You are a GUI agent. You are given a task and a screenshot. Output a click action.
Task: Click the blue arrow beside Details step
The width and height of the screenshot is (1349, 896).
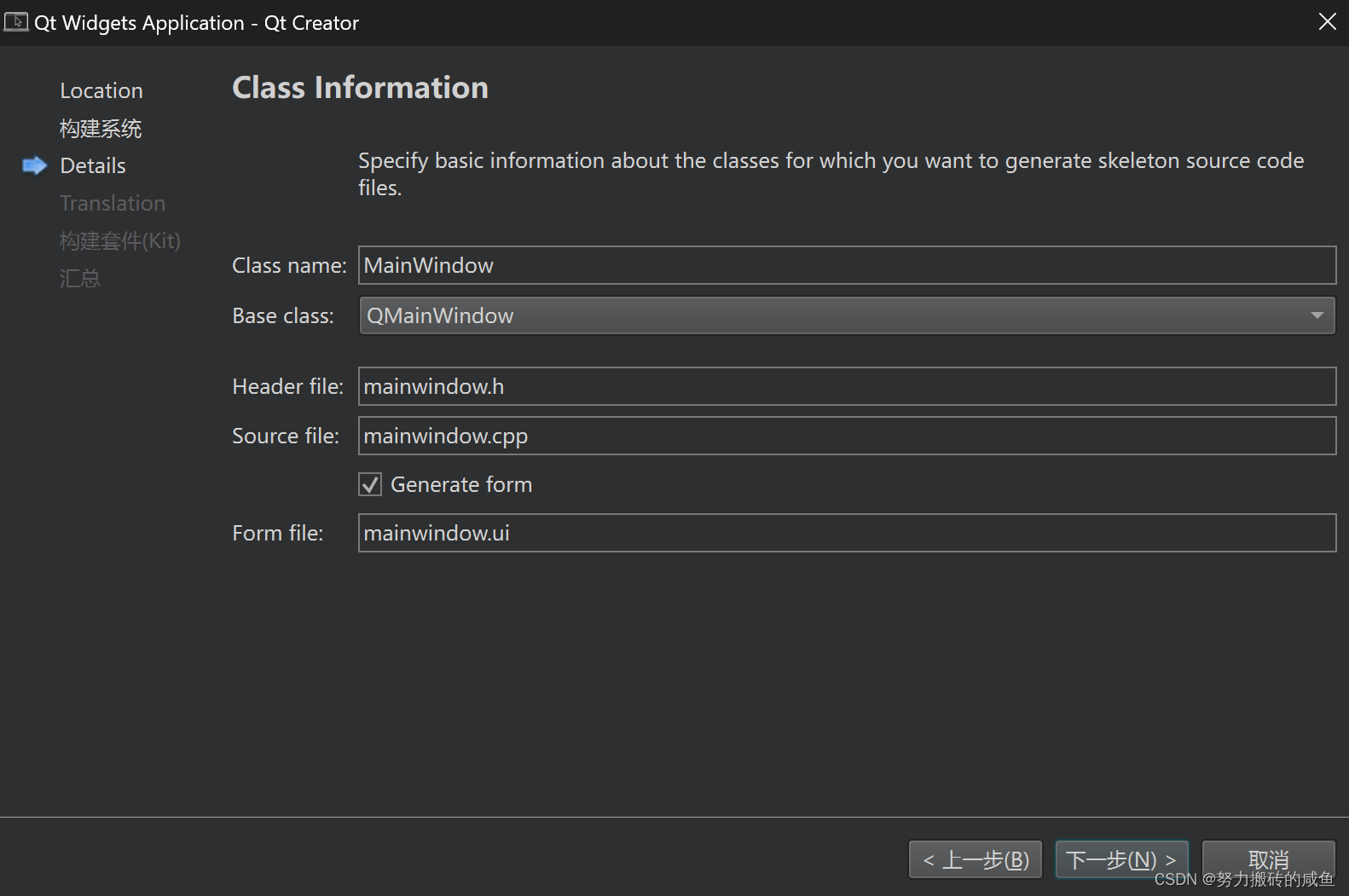click(34, 165)
